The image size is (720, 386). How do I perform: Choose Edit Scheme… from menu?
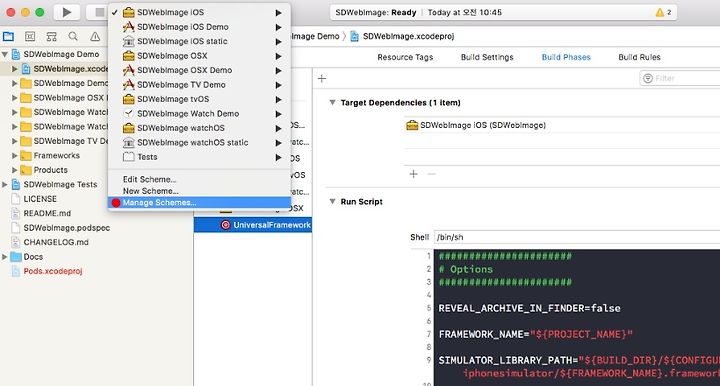click(199, 179)
